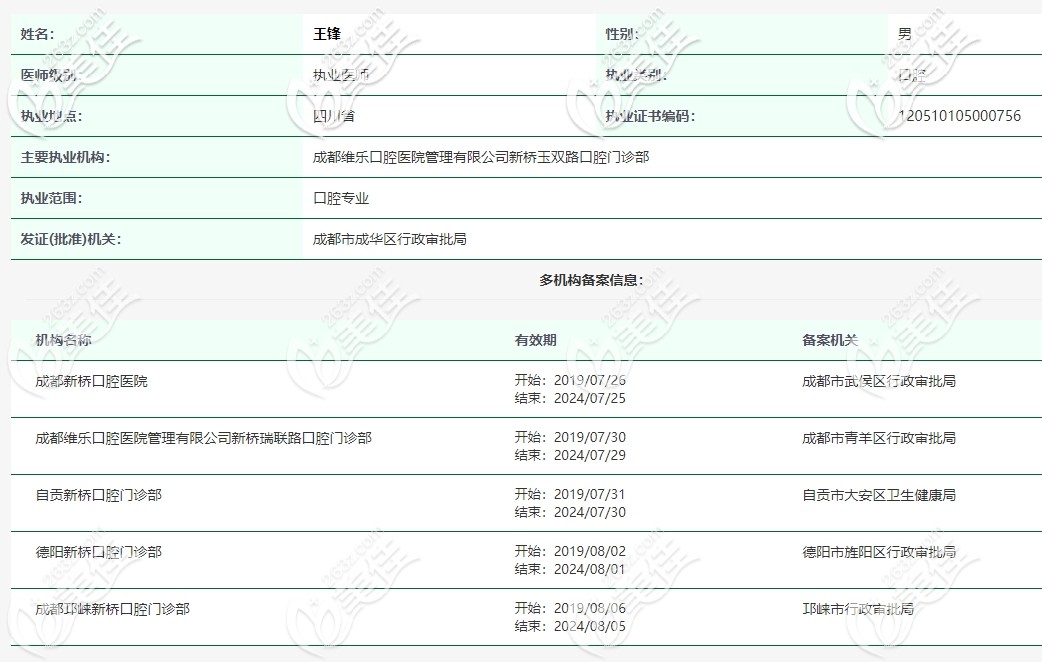
Task: Select the province value 四川省
Action: point(328,115)
